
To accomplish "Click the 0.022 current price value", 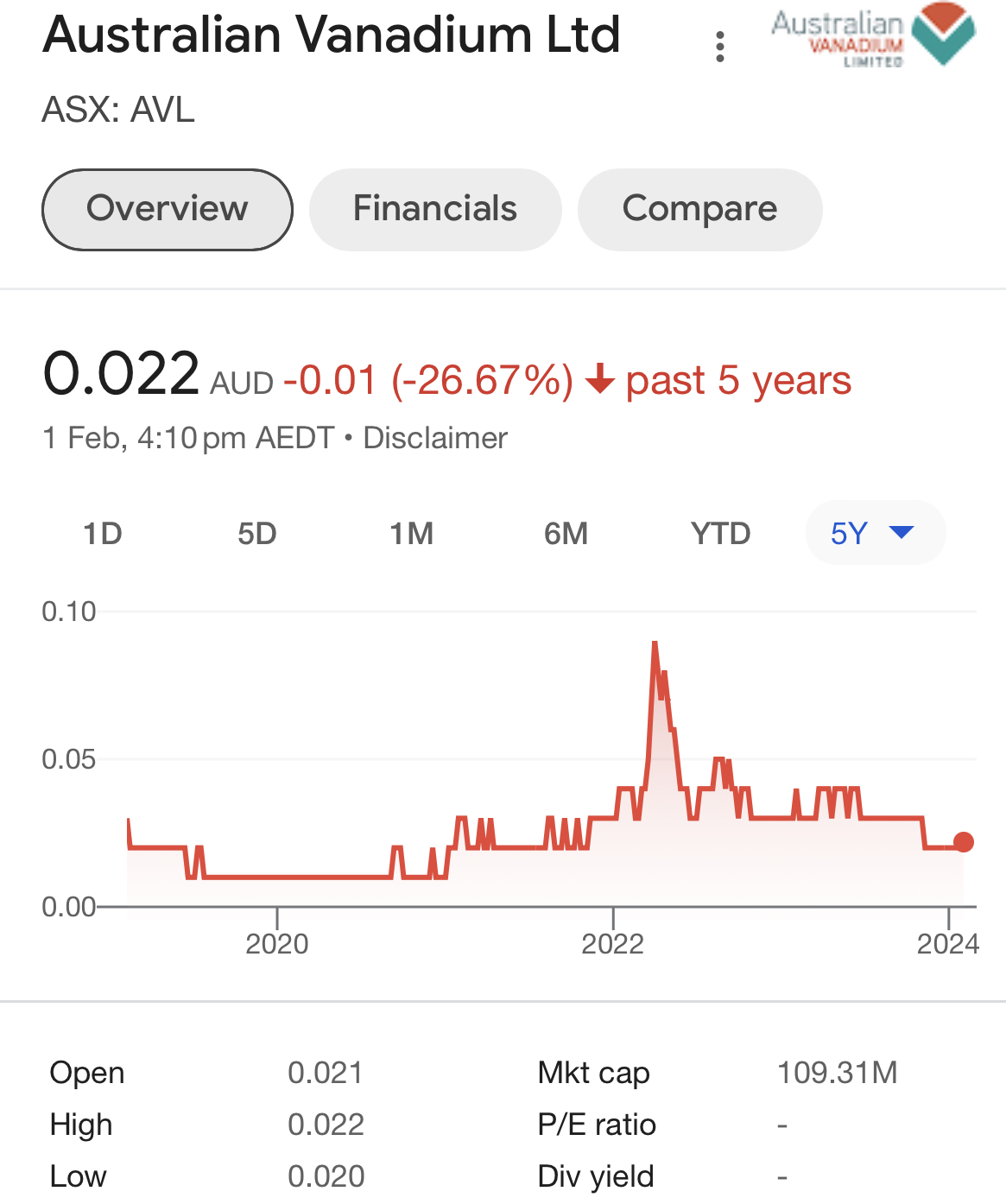I will pyautogui.click(x=121, y=374).
